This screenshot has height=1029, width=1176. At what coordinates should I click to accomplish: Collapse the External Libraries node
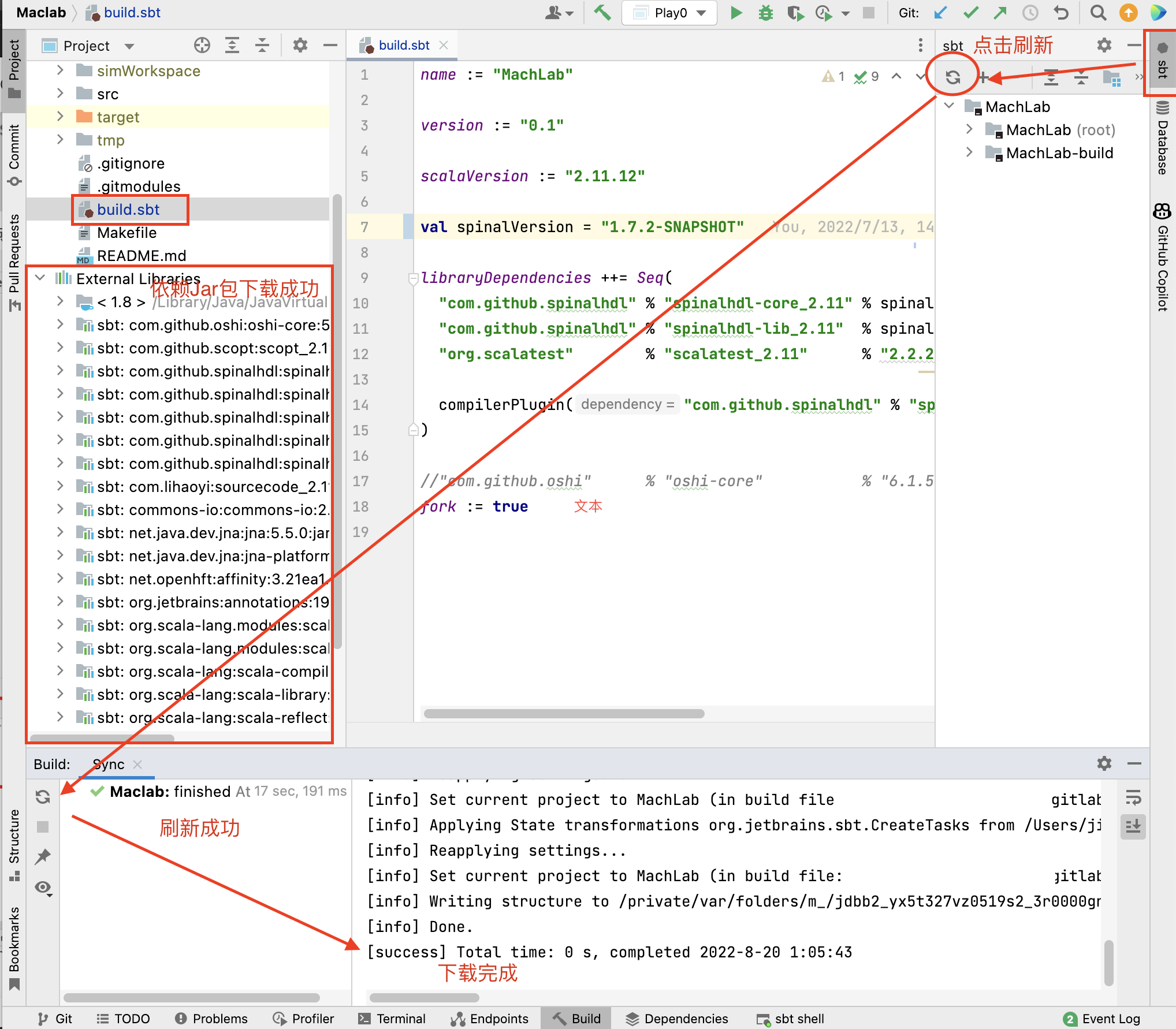click(x=40, y=278)
